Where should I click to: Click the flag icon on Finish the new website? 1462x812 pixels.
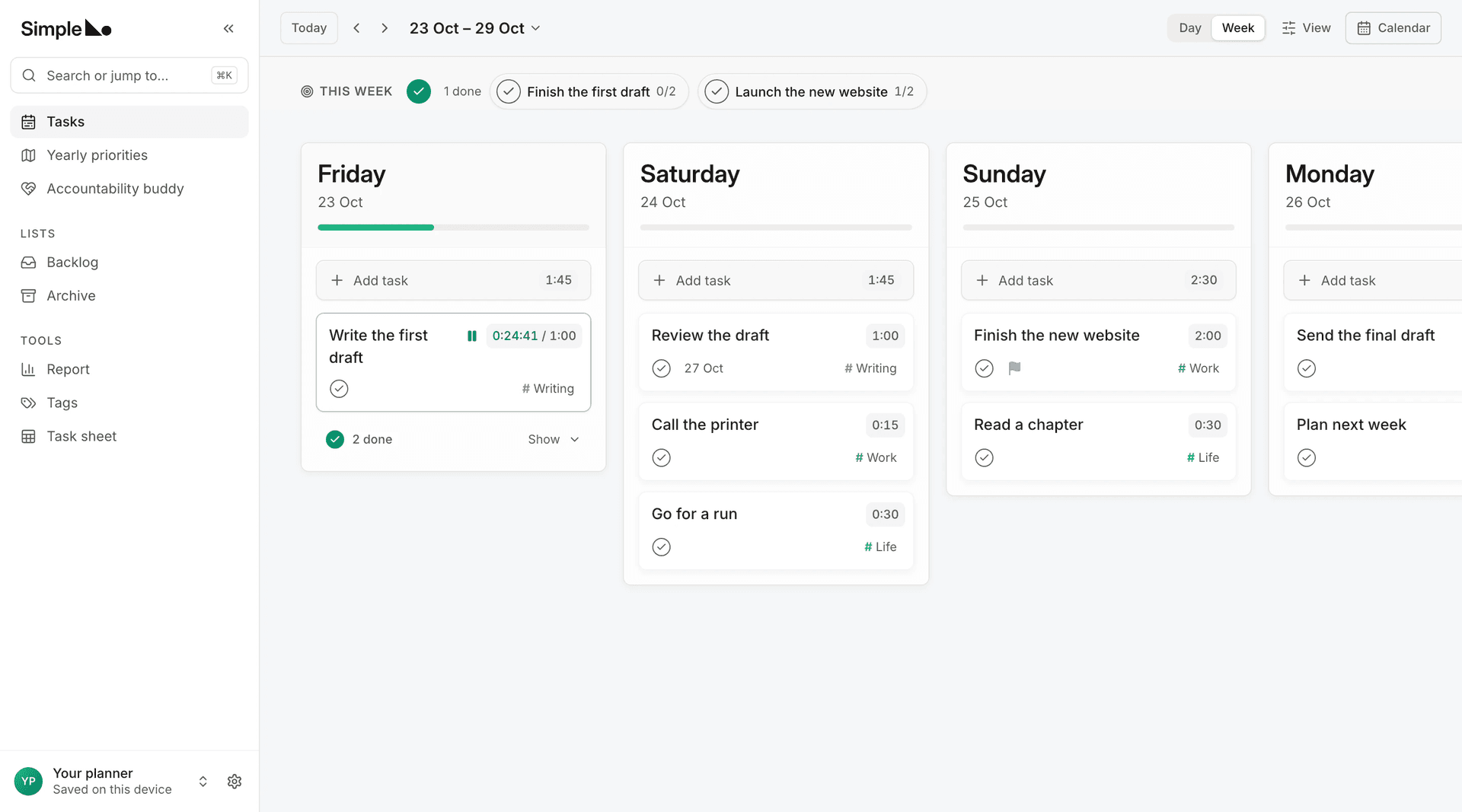(x=1014, y=368)
